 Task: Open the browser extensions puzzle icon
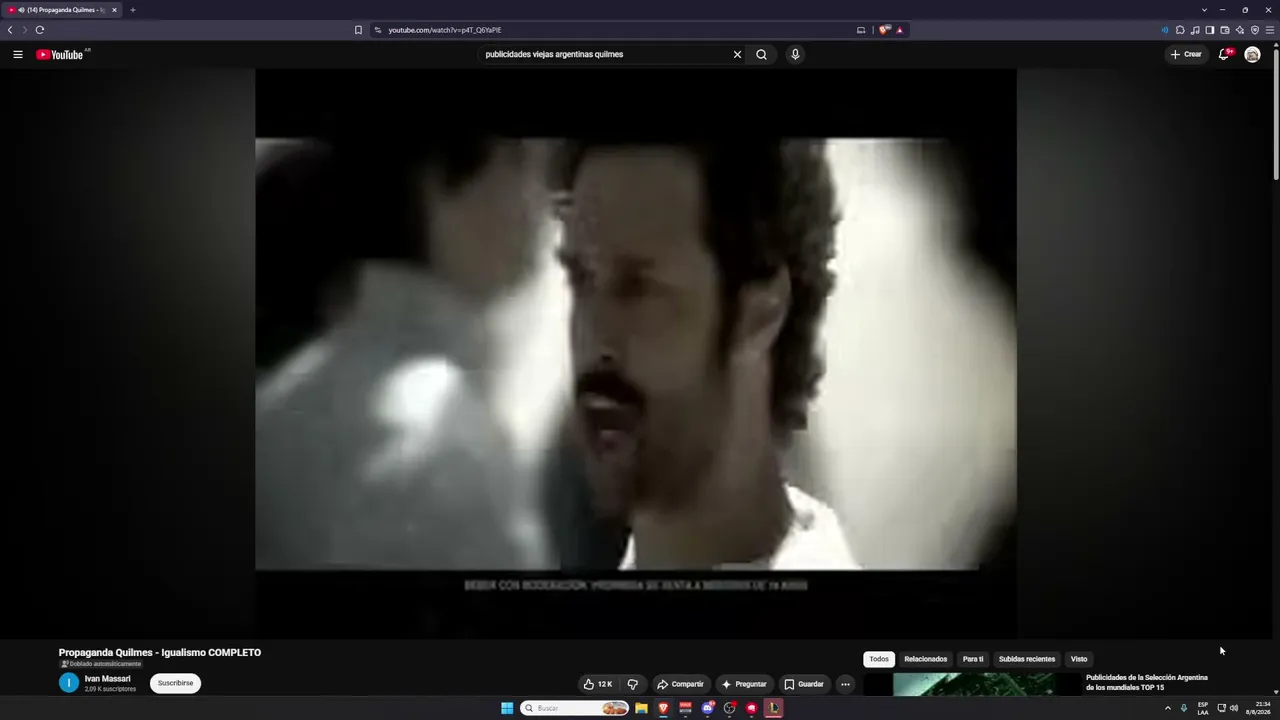point(1180,30)
